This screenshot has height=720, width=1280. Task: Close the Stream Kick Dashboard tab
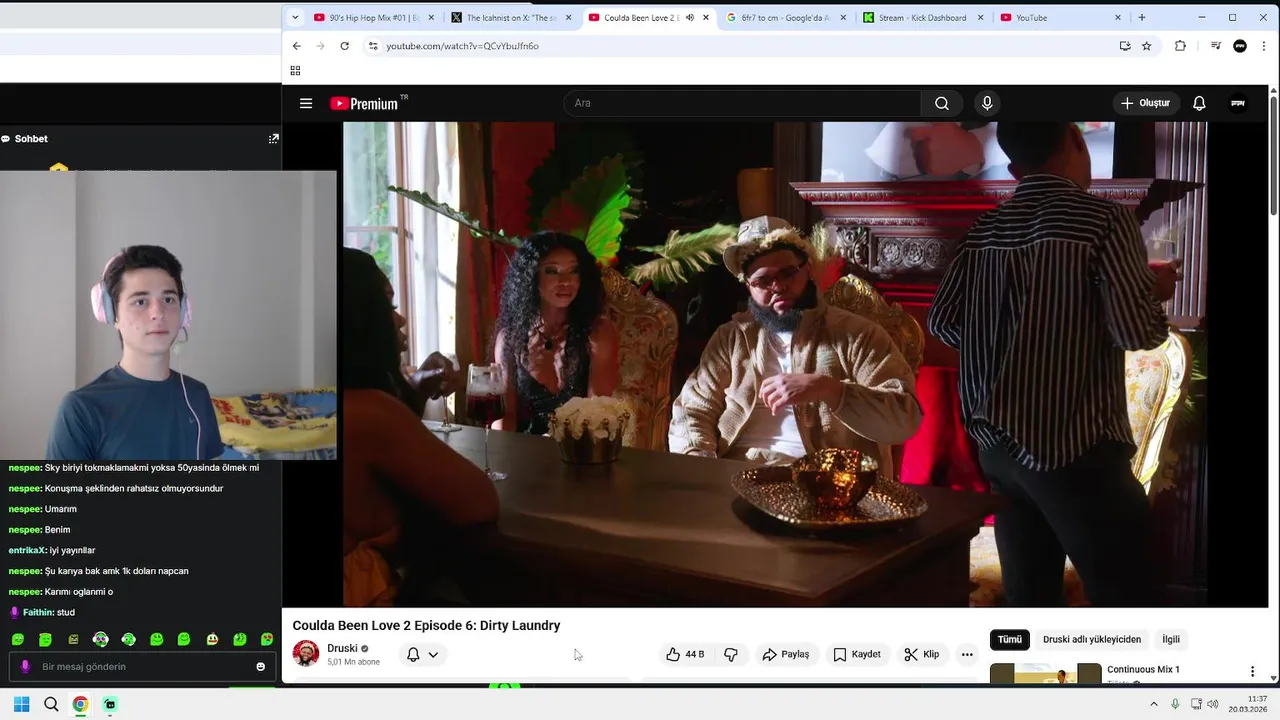pos(980,17)
